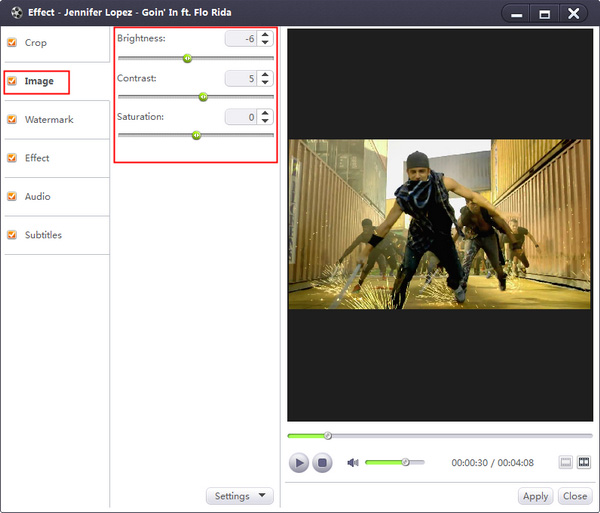Click the Brightness slider handle
Viewport: 600px width, 513px height.
(x=187, y=58)
